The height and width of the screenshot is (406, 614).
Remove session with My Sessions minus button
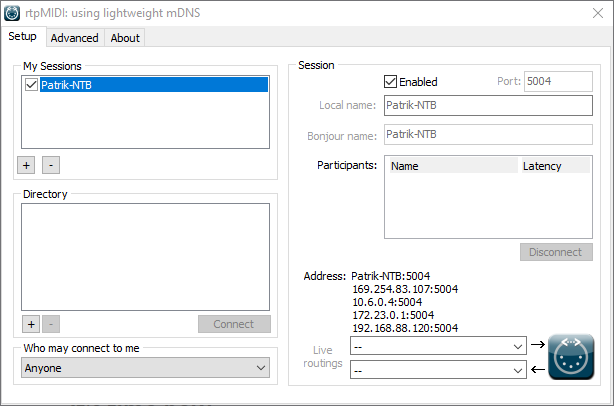point(51,165)
